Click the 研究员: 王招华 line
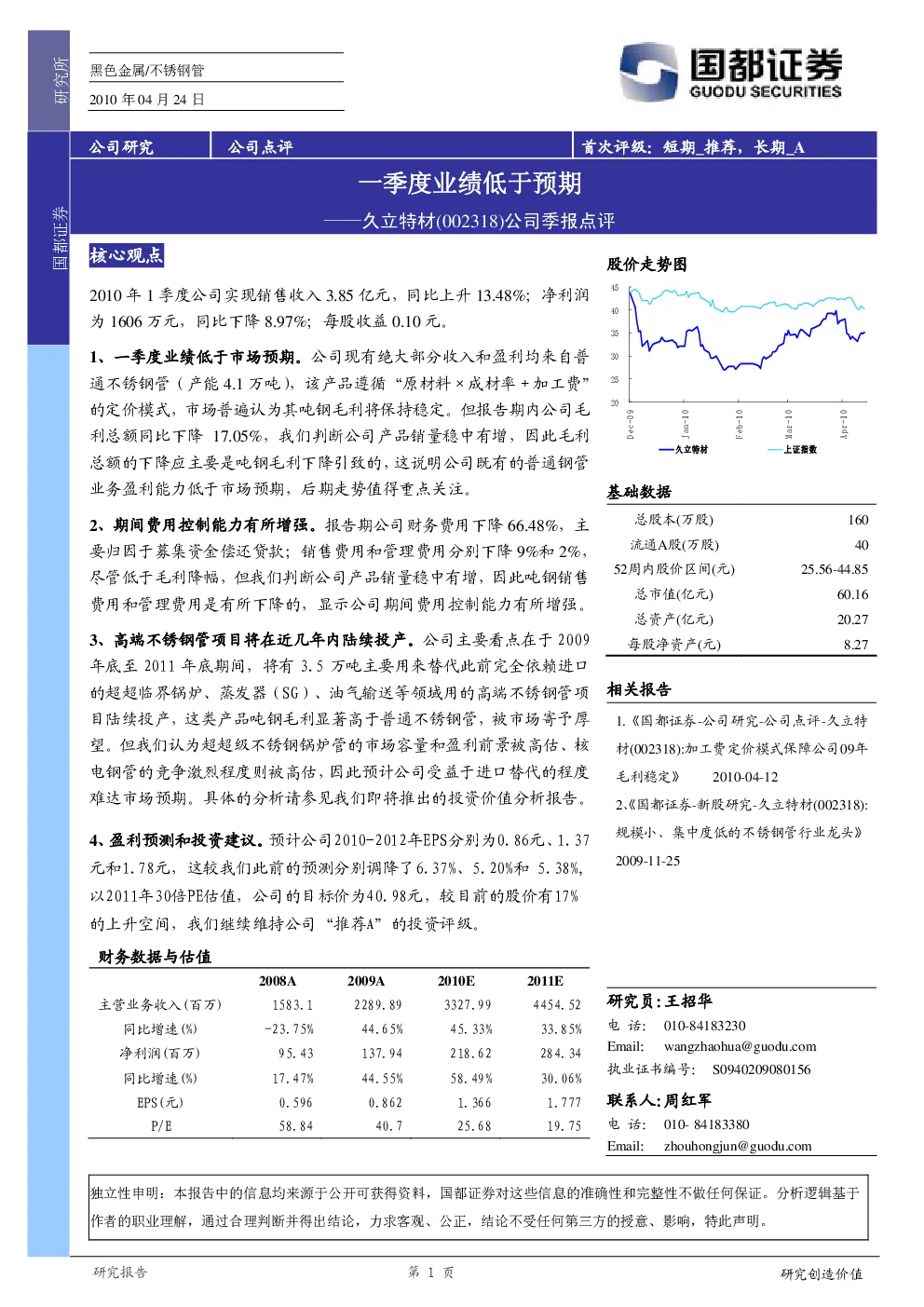Screen dimensions: 924x1307 click(659, 1001)
